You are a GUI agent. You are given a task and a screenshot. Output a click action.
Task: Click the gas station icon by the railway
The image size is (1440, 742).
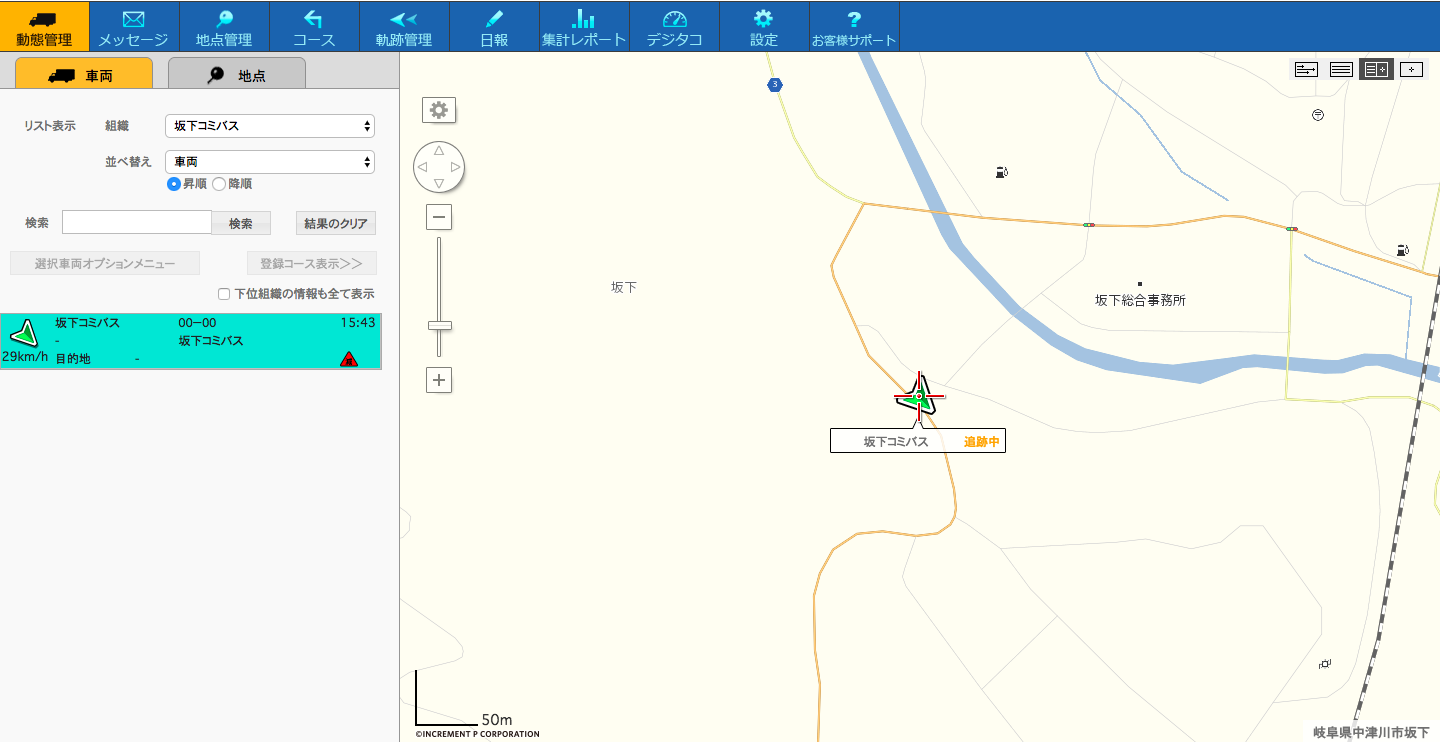pos(1403,249)
